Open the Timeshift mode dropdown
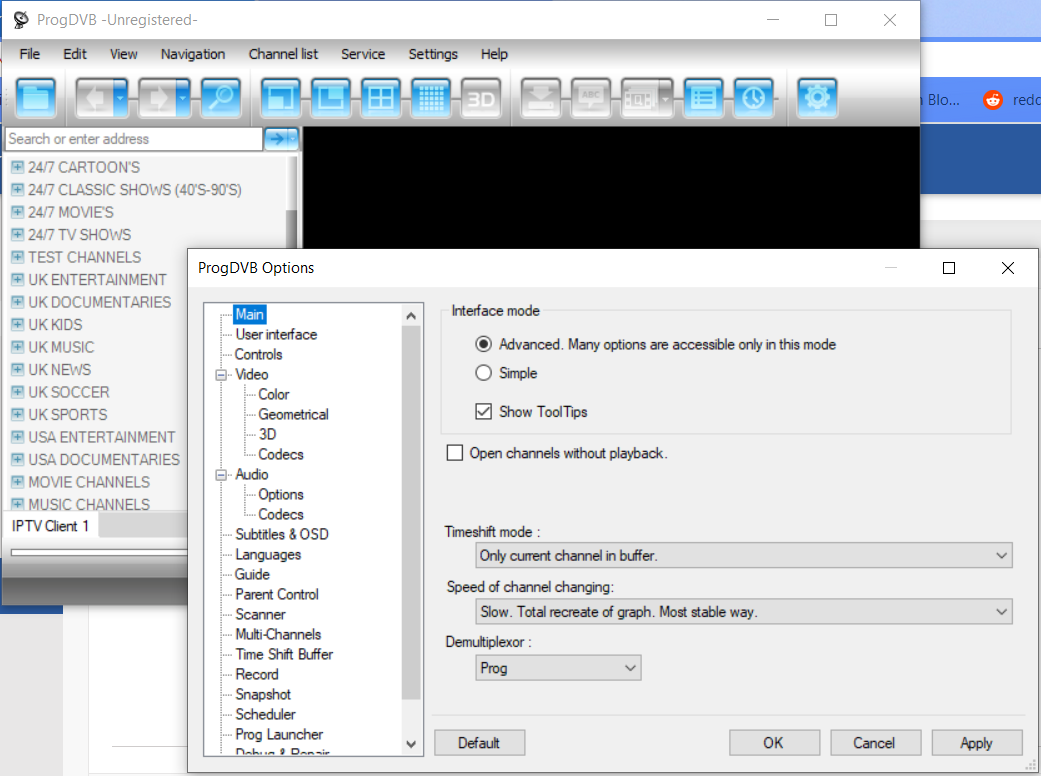 coord(744,555)
